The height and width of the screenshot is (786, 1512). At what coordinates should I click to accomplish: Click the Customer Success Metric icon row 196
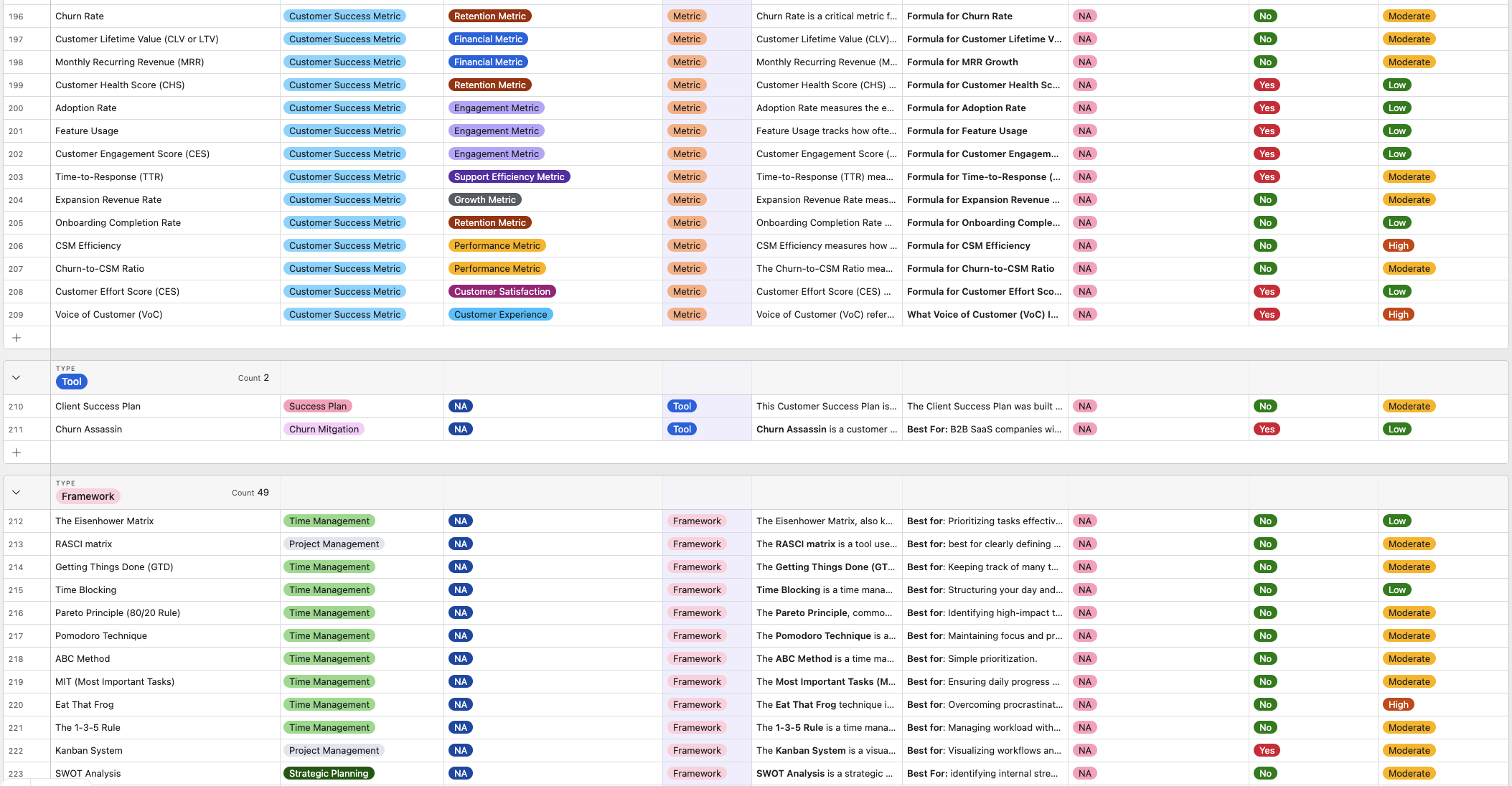(x=344, y=16)
